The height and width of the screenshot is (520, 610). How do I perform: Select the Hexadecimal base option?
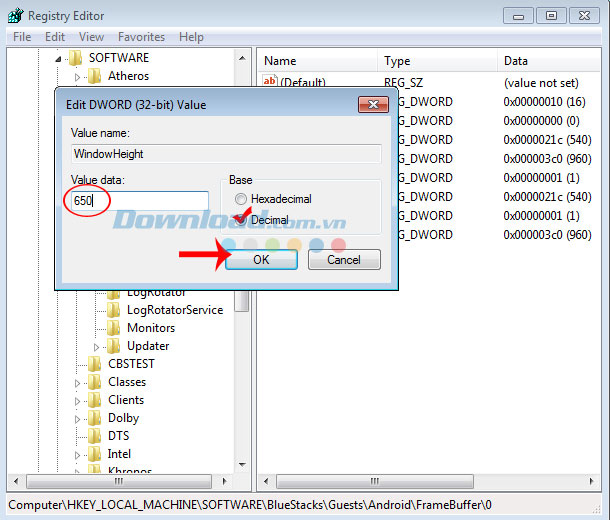[x=241, y=199]
